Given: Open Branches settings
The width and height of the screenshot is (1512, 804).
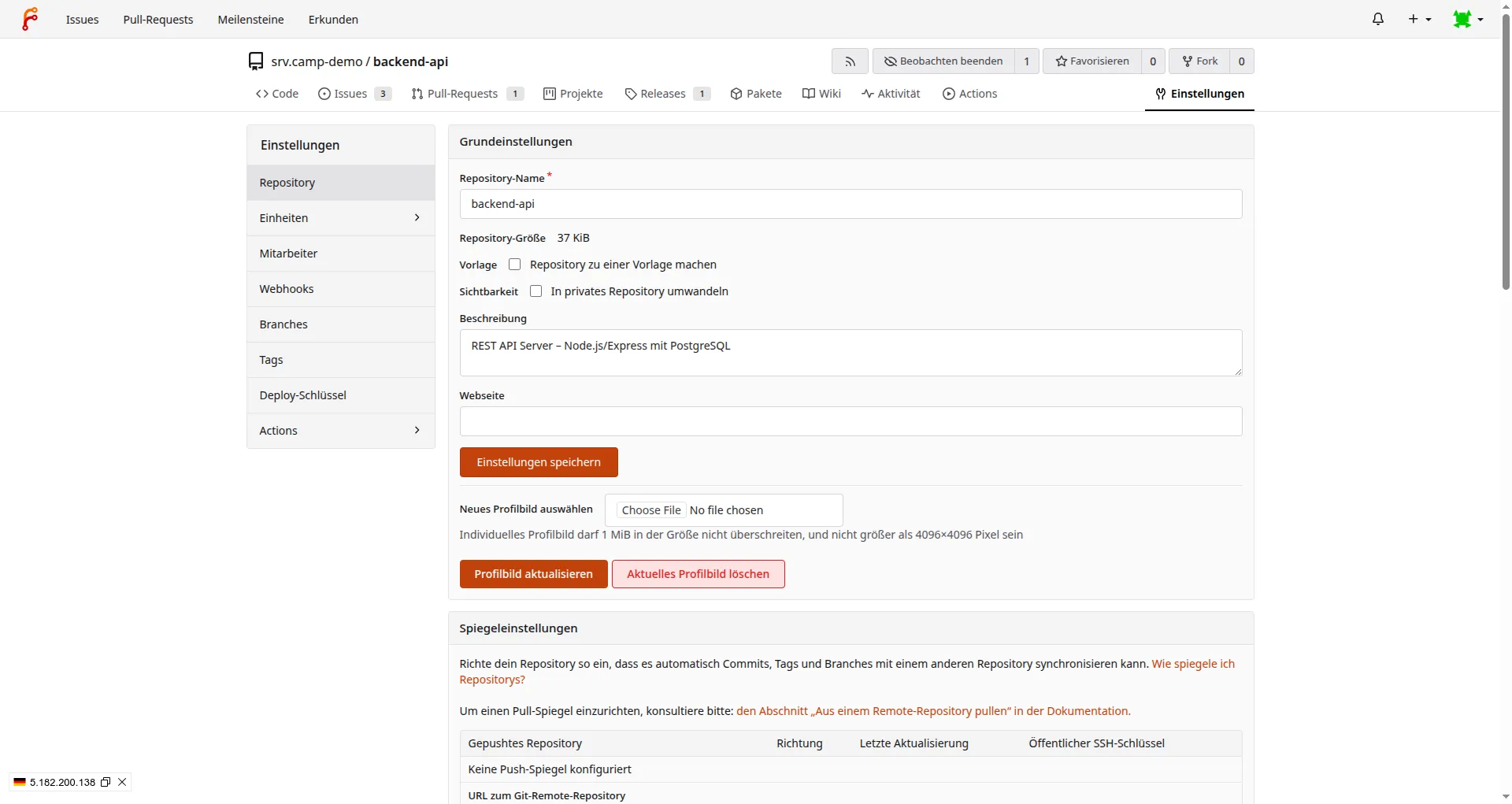Looking at the screenshot, I should 341,324.
